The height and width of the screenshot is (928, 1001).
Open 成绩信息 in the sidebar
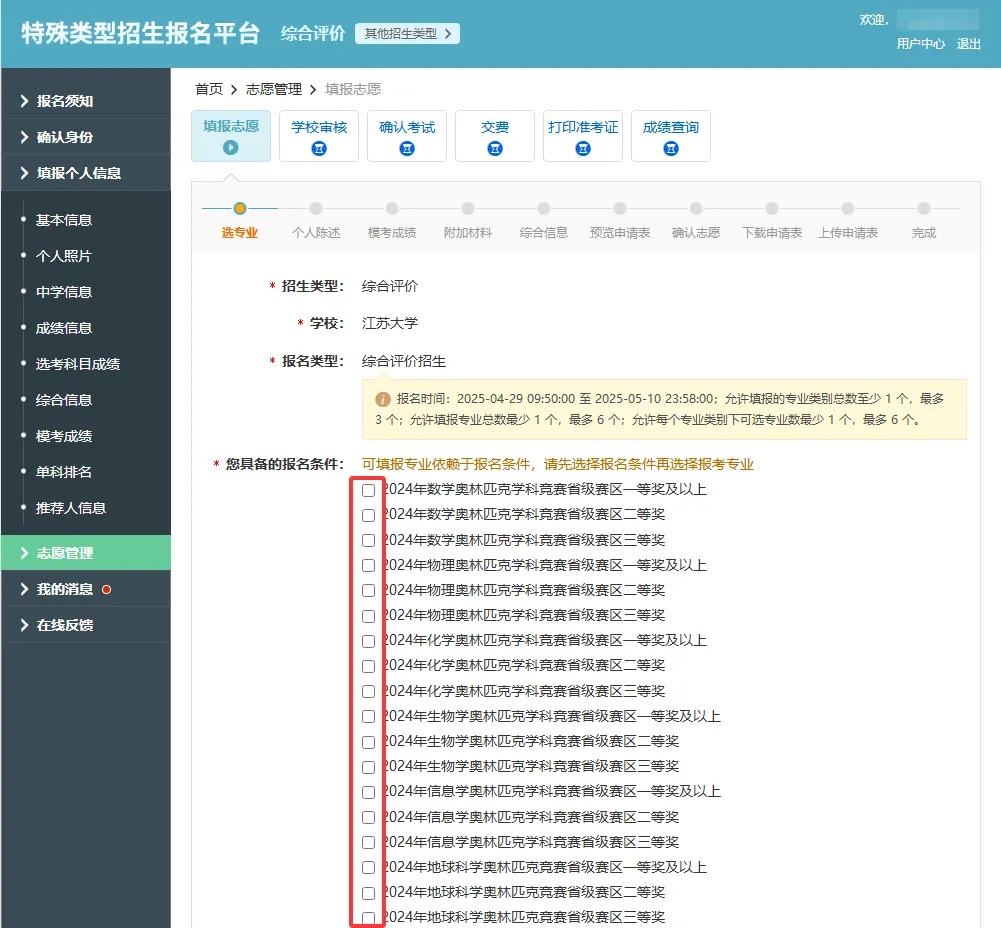tap(64, 328)
